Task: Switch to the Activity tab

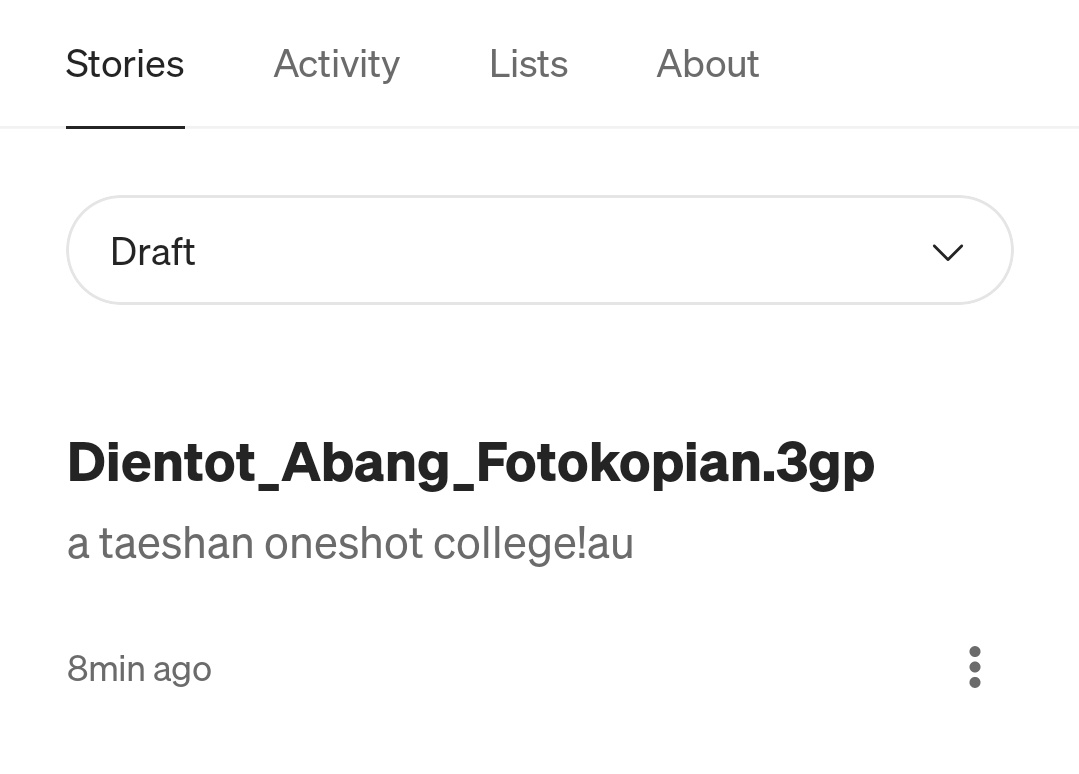Action: click(x=336, y=64)
